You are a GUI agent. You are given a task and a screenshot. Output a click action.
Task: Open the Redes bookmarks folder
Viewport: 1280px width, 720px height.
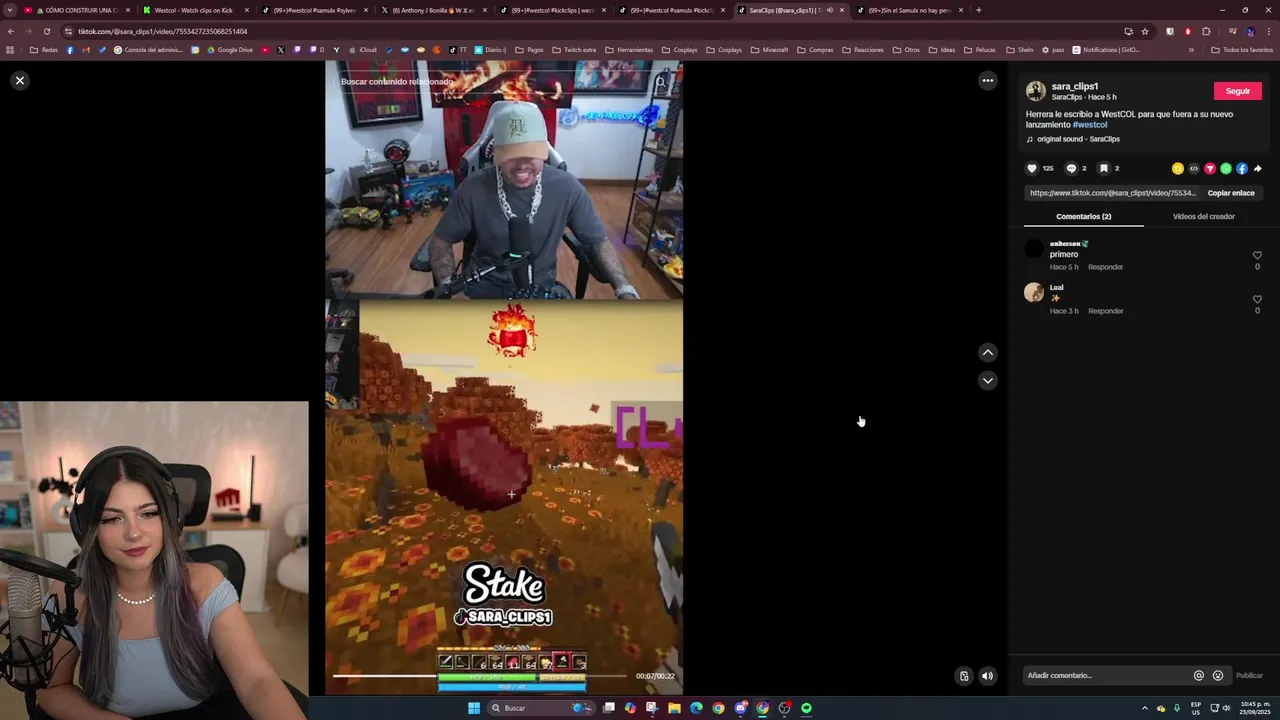44,50
